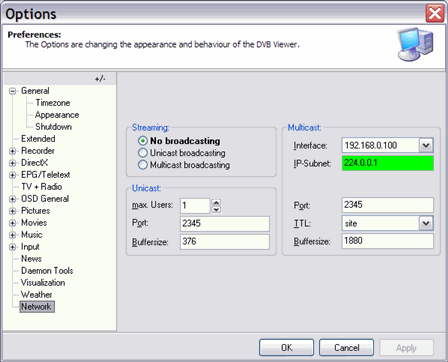Select the Recorder tree label

click(x=38, y=151)
